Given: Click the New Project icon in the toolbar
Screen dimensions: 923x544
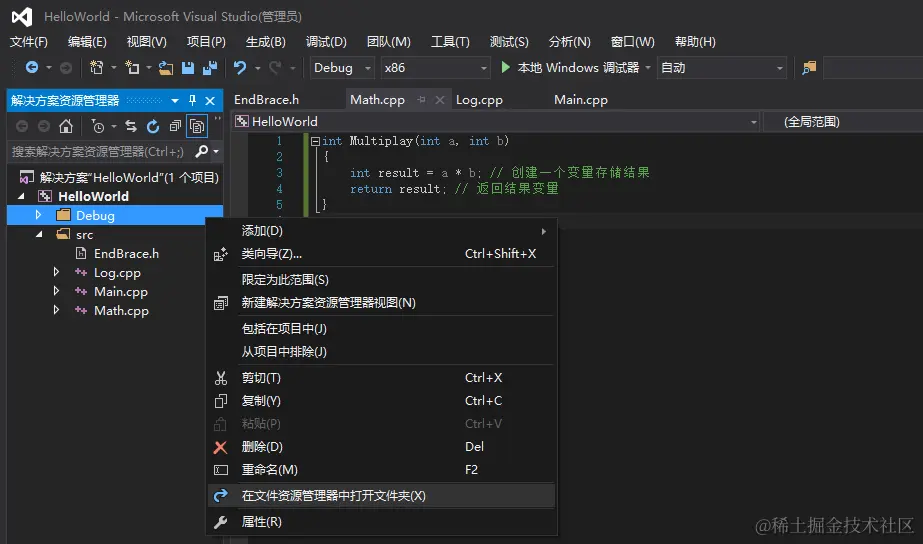Looking at the screenshot, I should (x=97, y=68).
